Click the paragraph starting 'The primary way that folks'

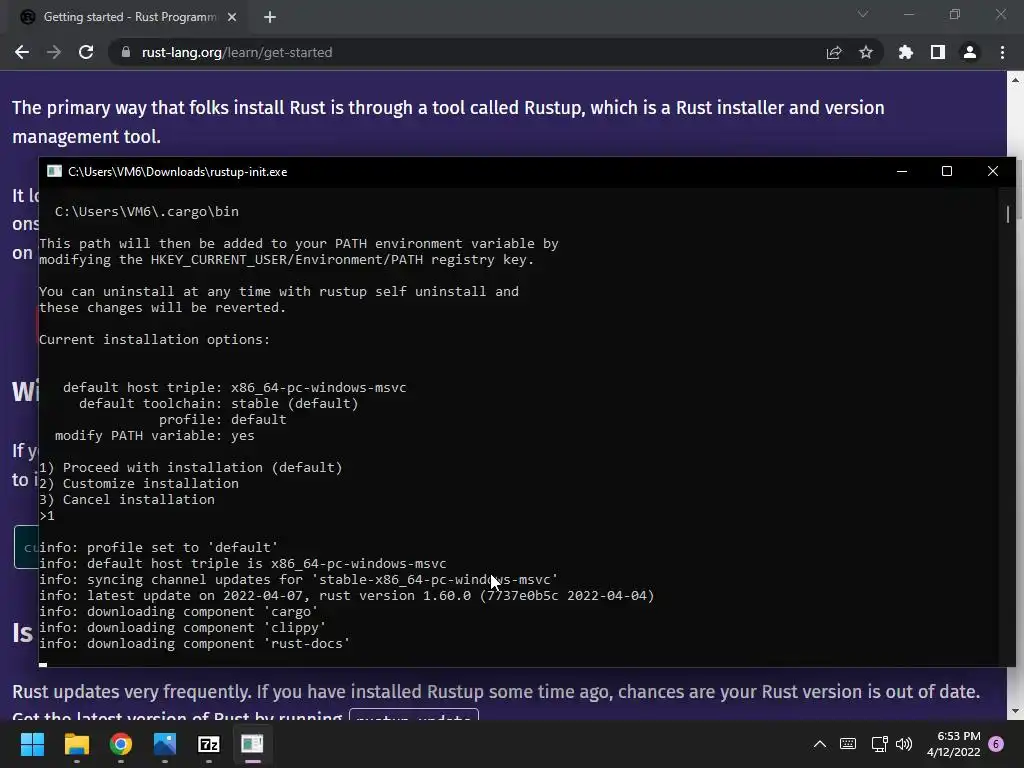click(449, 122)
